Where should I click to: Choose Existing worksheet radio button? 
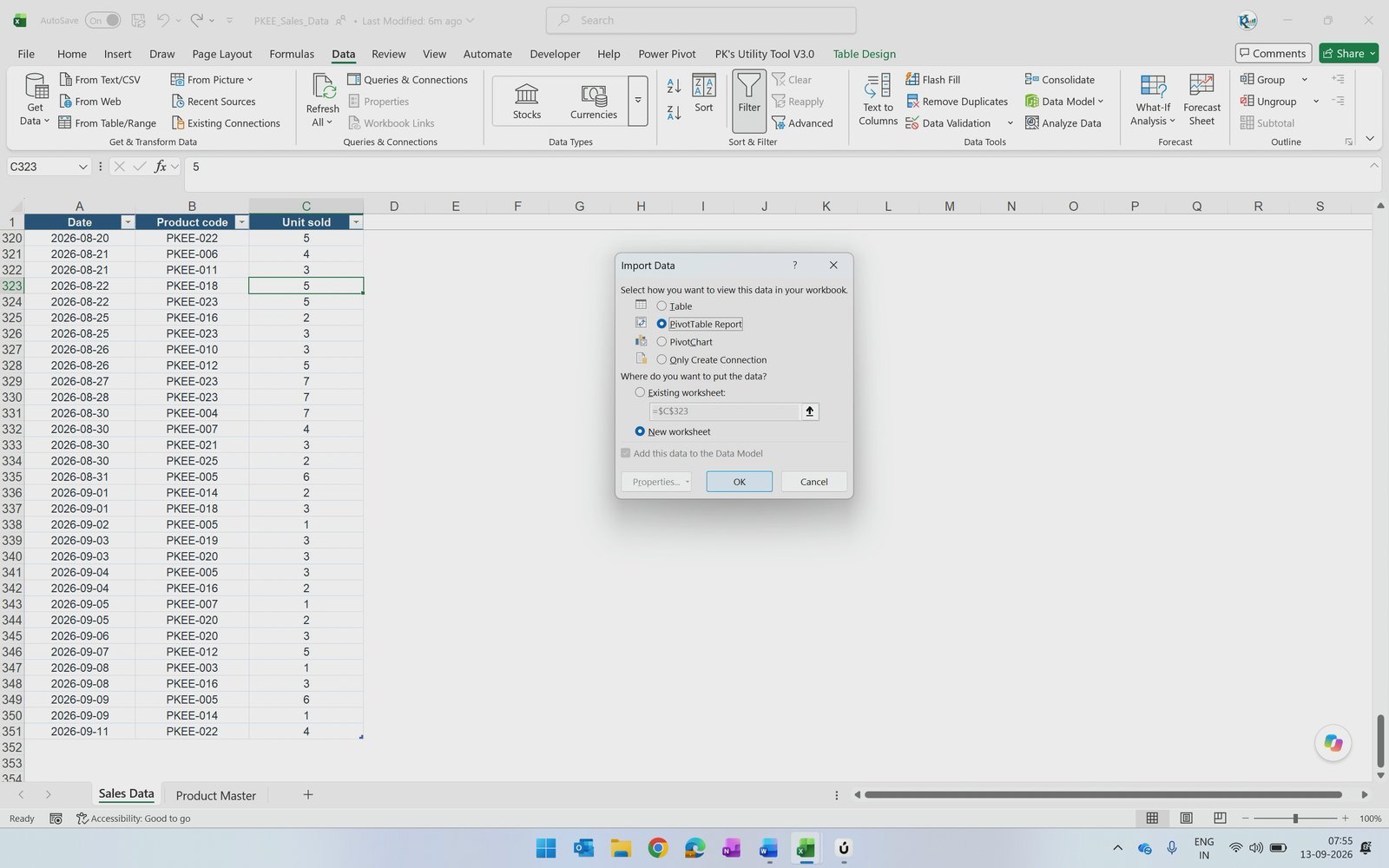640,392
